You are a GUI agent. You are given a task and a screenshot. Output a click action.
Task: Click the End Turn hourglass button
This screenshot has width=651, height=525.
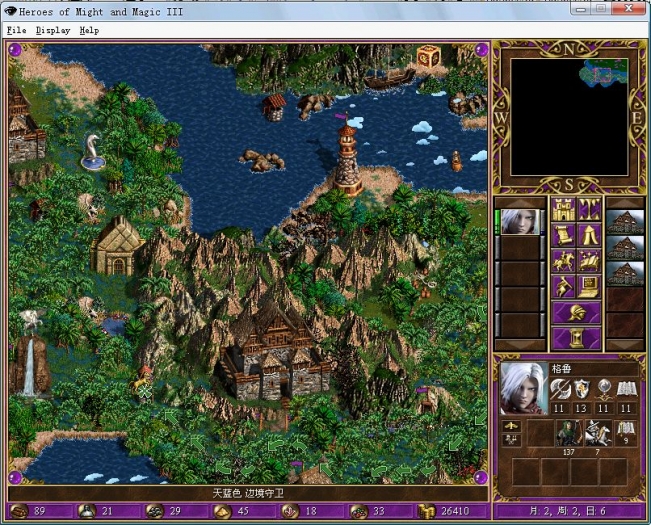click(576, 338)
